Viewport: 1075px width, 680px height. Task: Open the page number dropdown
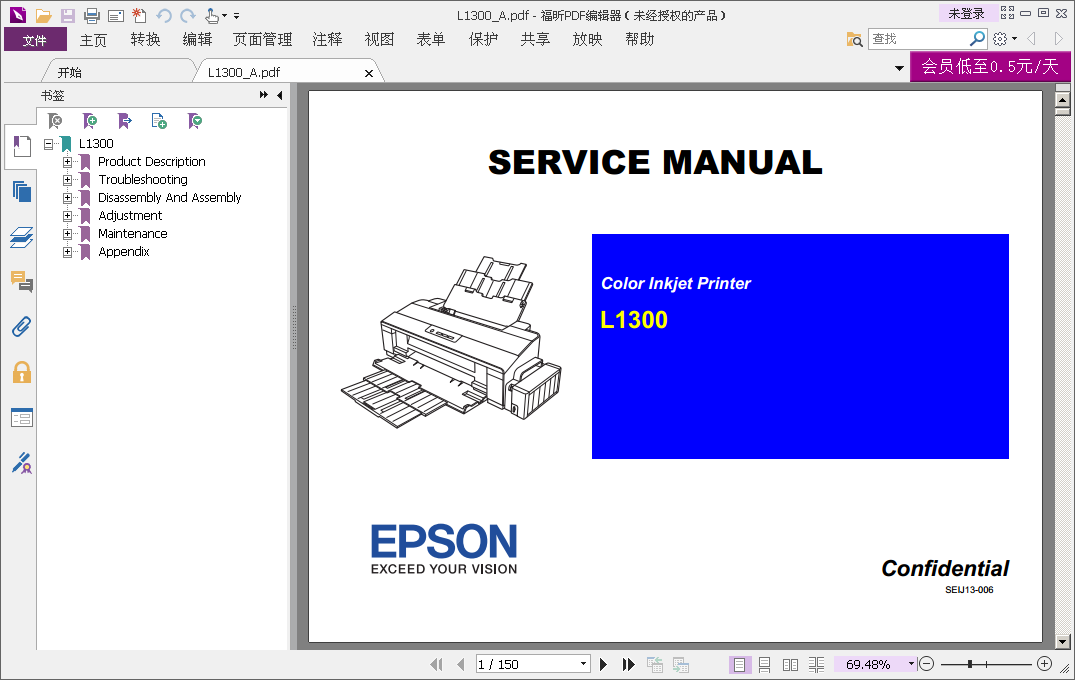tap(583, 664)
